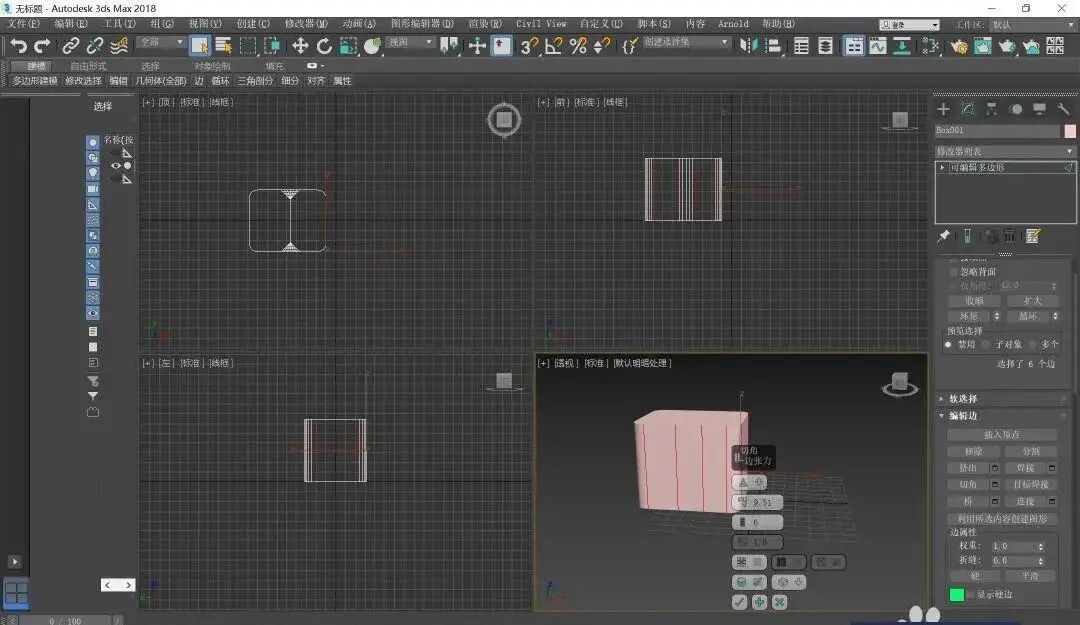Select the Move transform tool

click(x=299, y=45)
